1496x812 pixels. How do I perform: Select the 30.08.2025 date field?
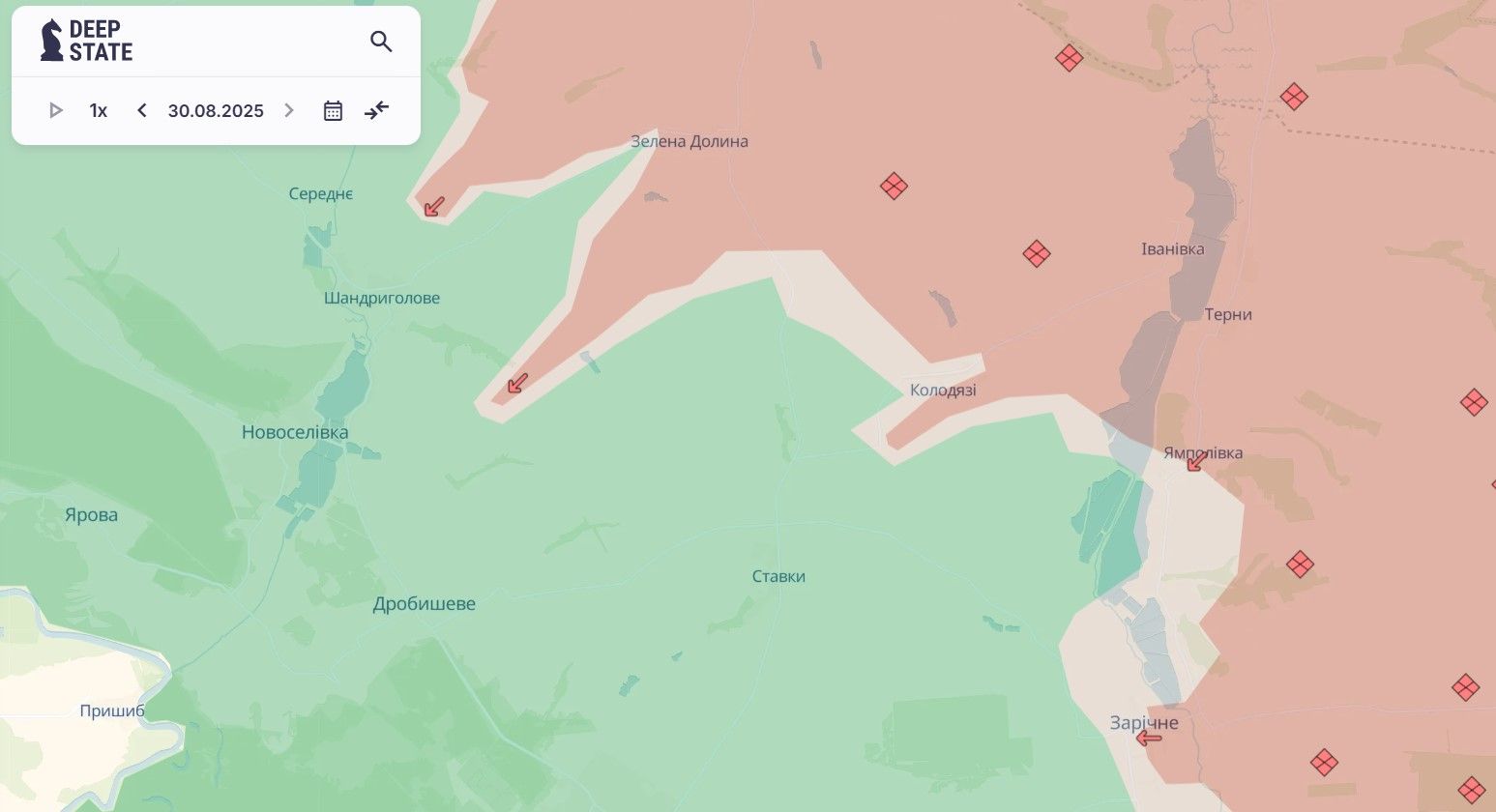216,110
